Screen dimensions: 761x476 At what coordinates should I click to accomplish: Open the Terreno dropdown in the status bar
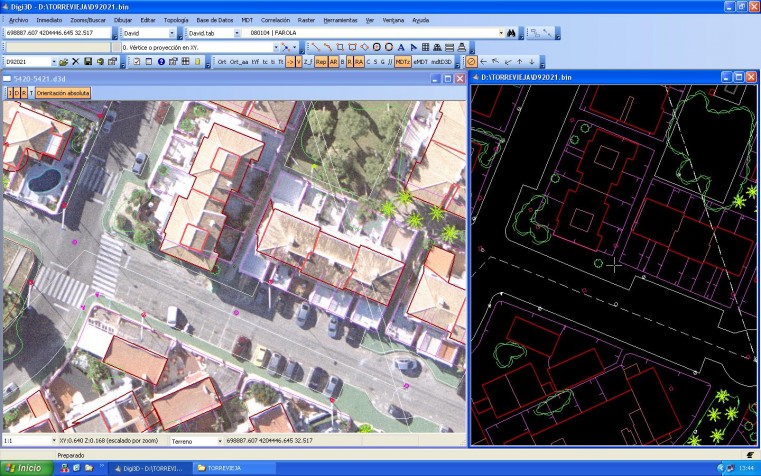(218, 440)
